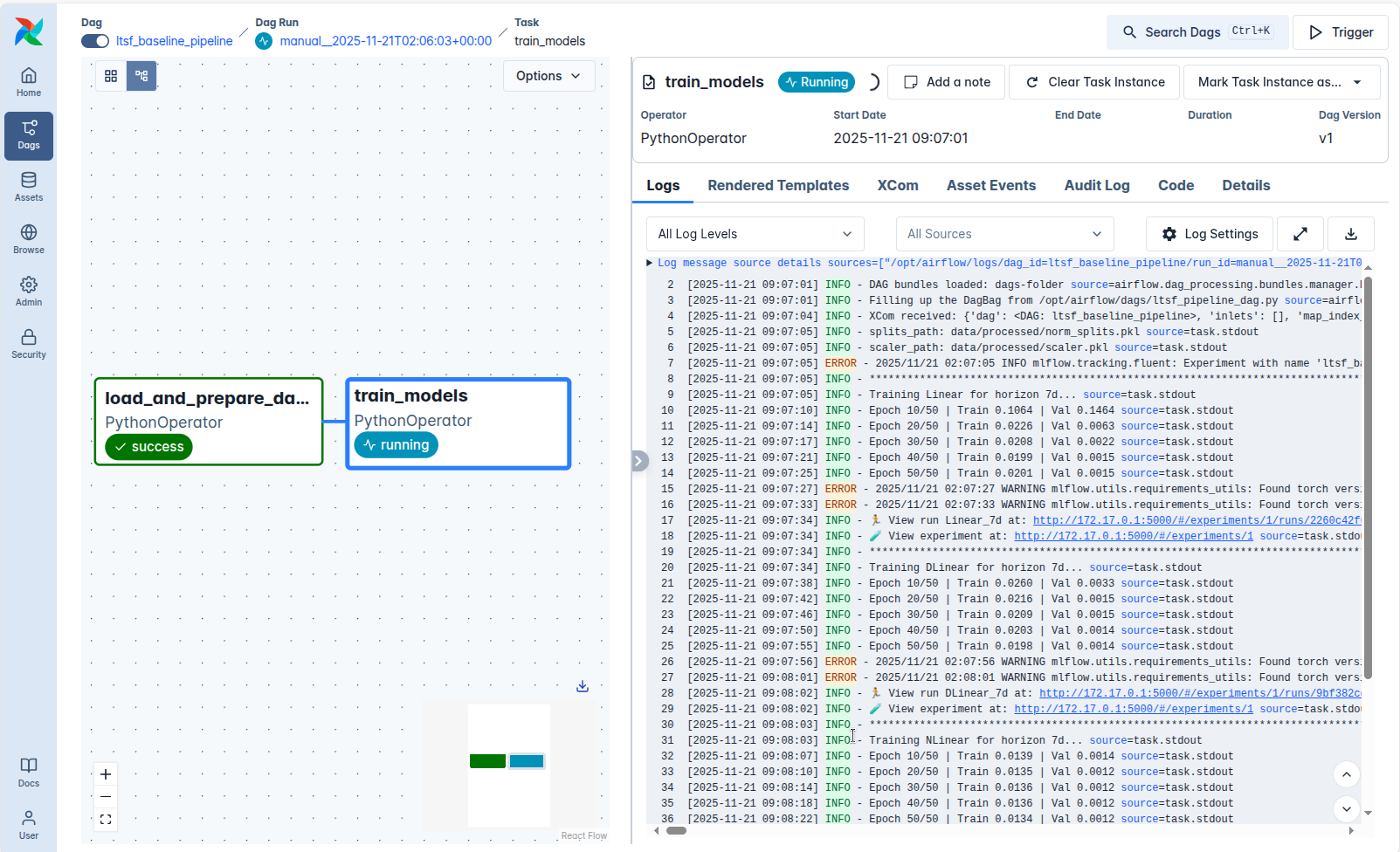This screenshot has width=1400, height=852.
Task: Open Assets in sidebar
Action: 29,188
